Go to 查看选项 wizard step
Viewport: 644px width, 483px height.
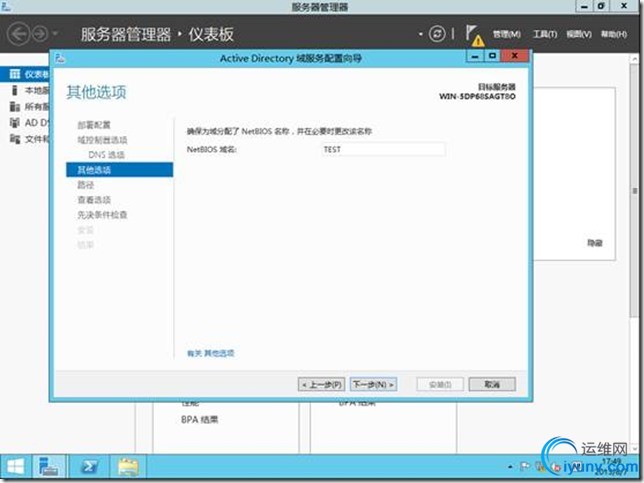click(94, 200)
